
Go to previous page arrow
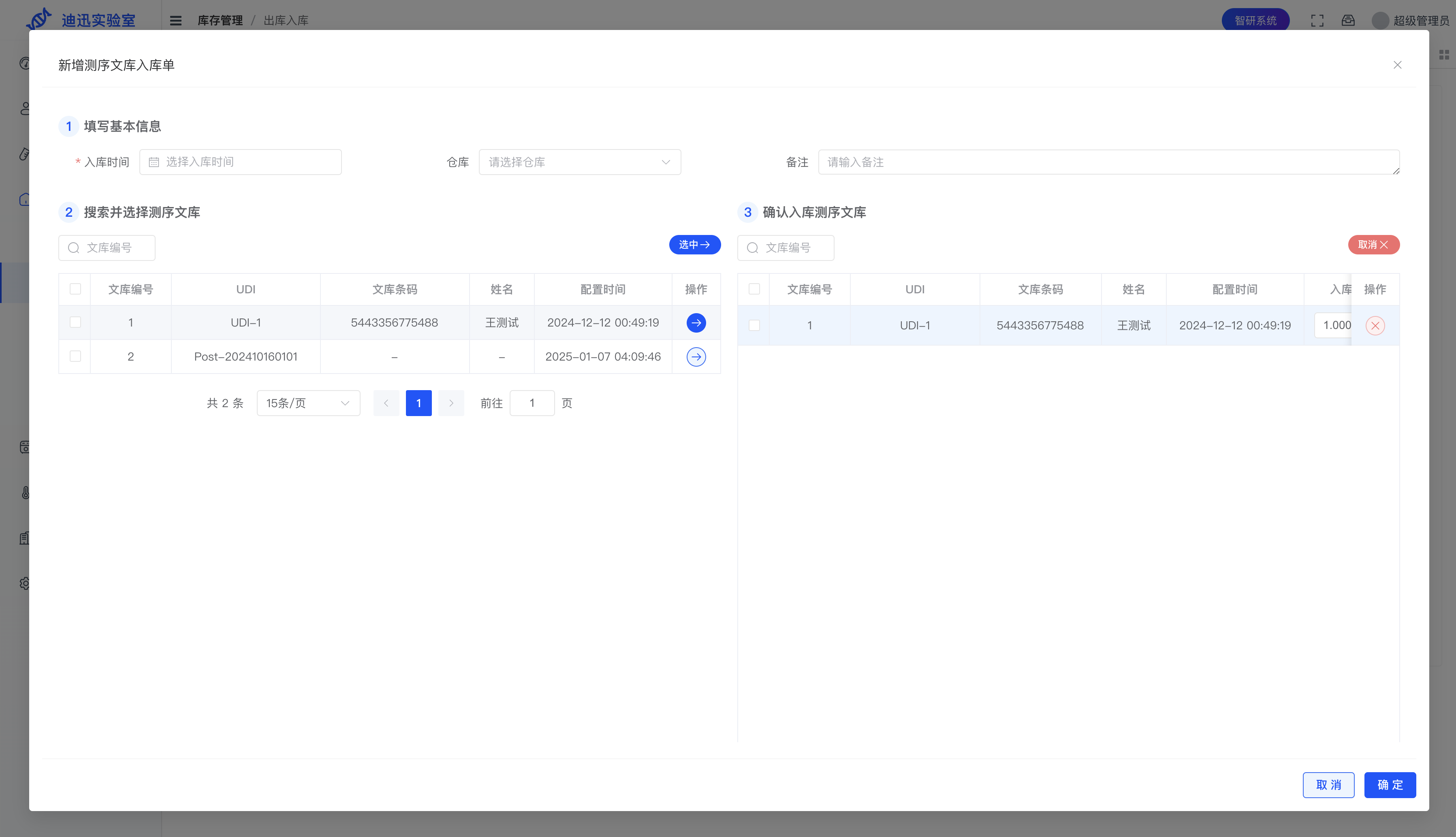pos(386,403)
